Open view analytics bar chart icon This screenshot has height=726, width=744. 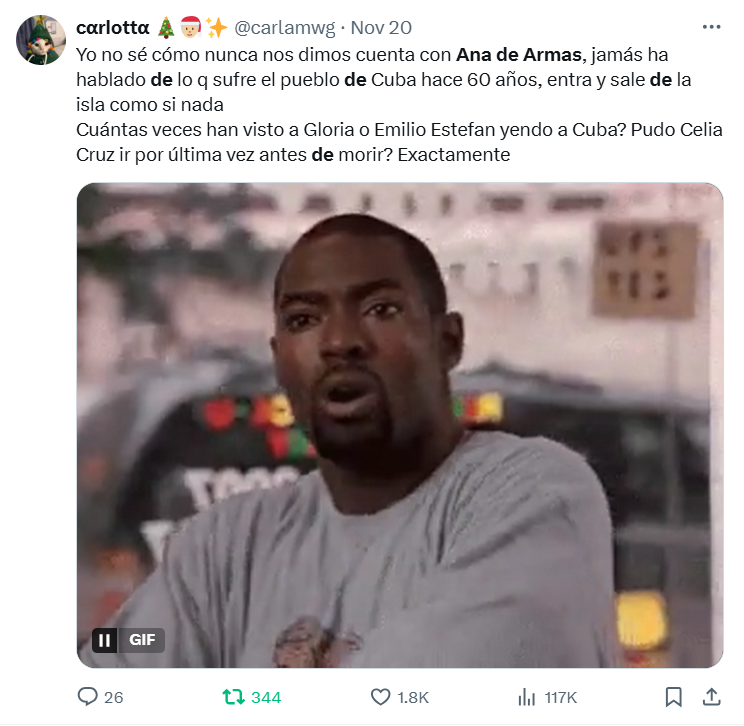[527, 698]
